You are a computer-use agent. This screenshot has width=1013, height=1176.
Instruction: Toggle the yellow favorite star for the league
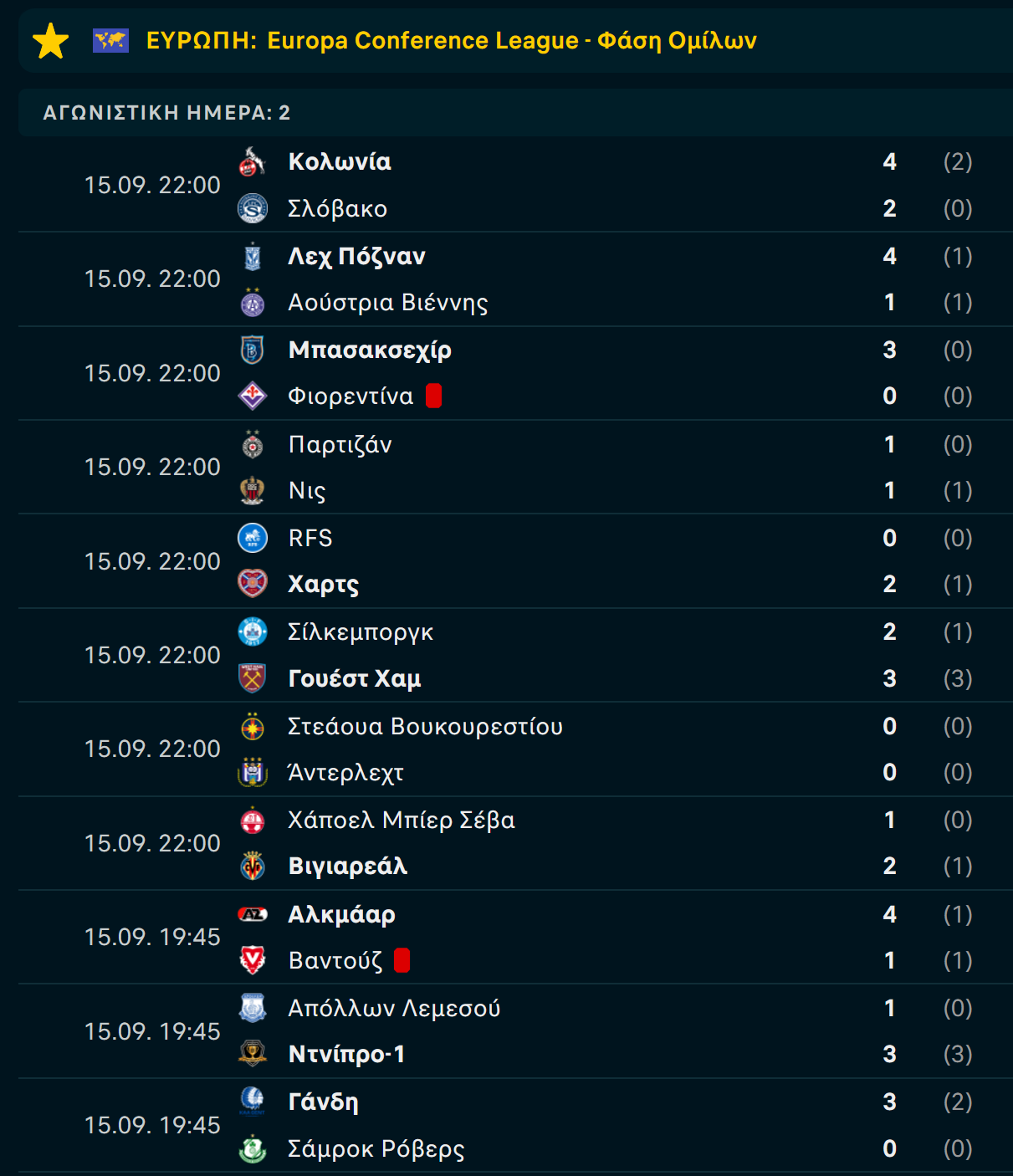pos(50,41)
